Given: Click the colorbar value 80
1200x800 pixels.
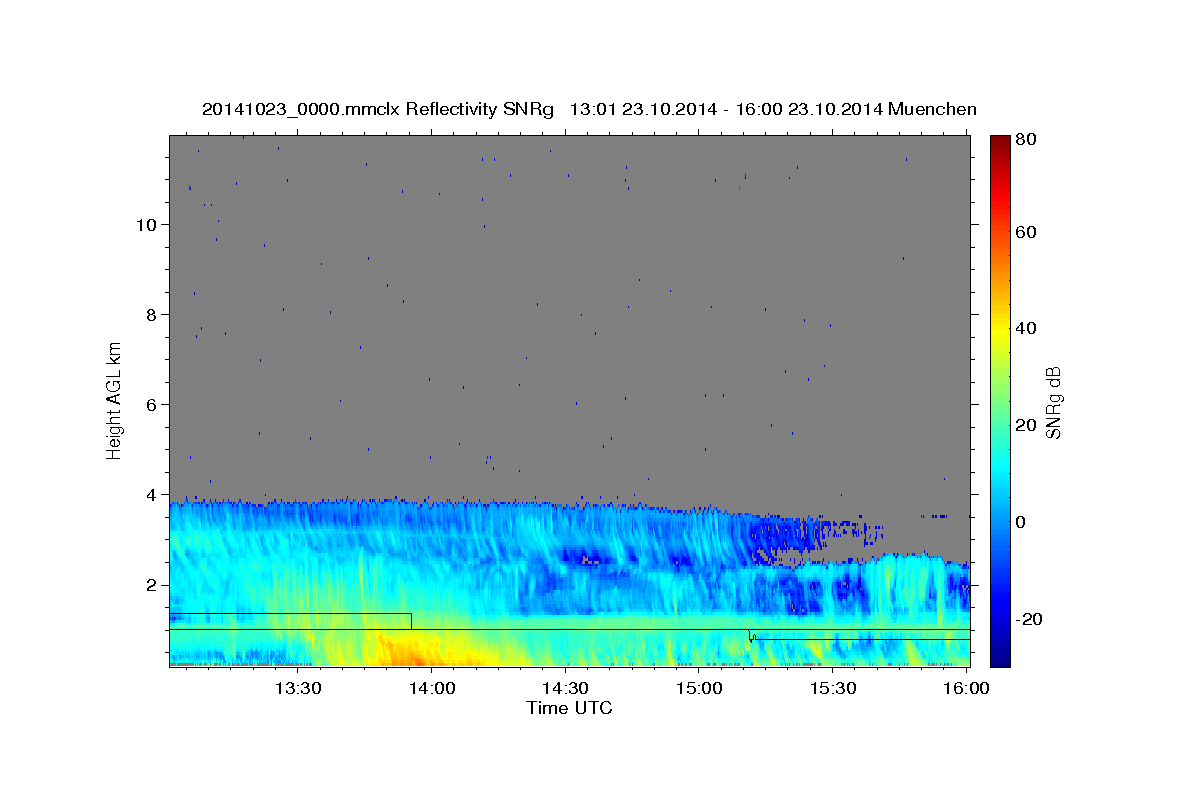Looking at the screenshot, I should [1027, 139].
